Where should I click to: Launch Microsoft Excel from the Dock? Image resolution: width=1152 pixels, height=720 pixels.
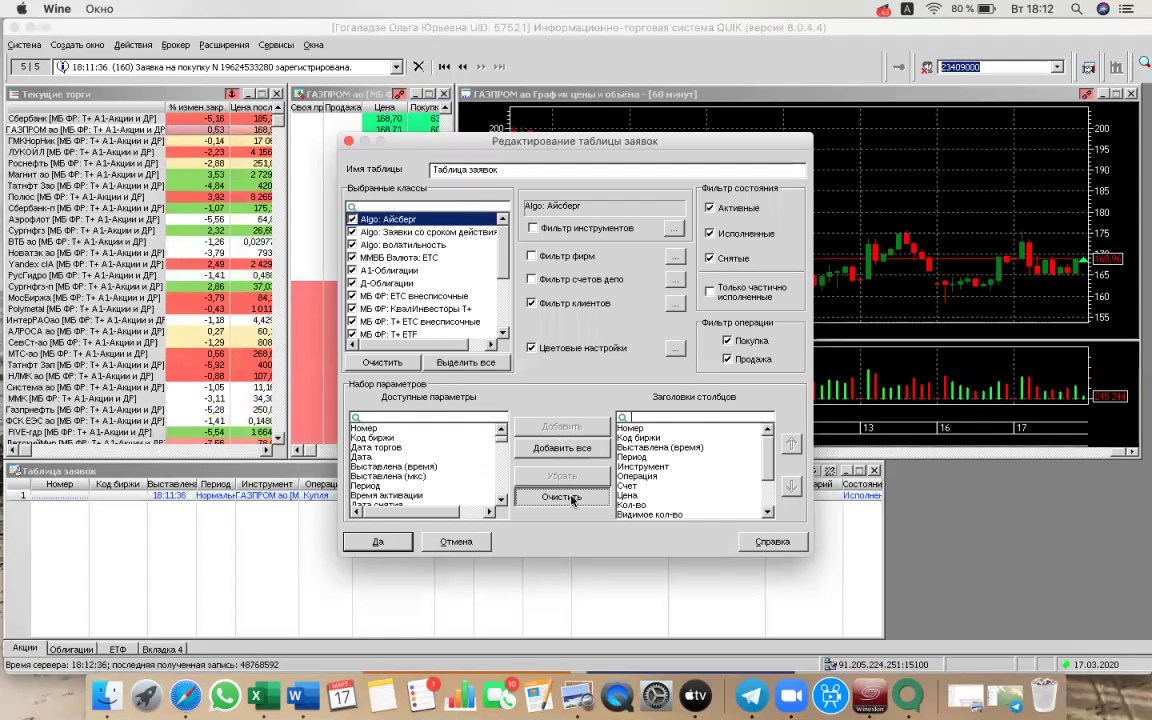[x=264, y=695]
